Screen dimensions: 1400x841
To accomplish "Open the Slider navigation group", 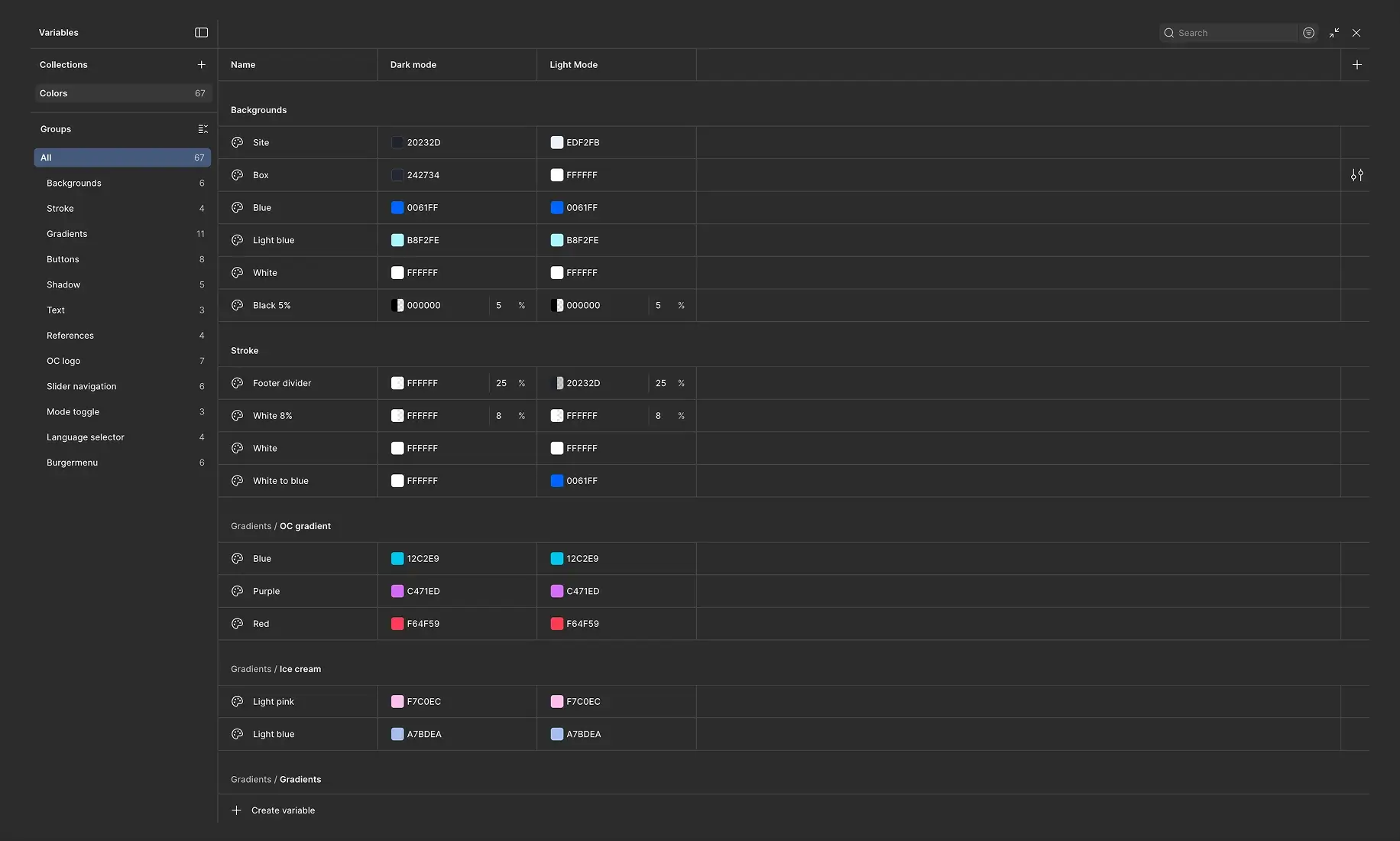I will [x=122, y=386].
